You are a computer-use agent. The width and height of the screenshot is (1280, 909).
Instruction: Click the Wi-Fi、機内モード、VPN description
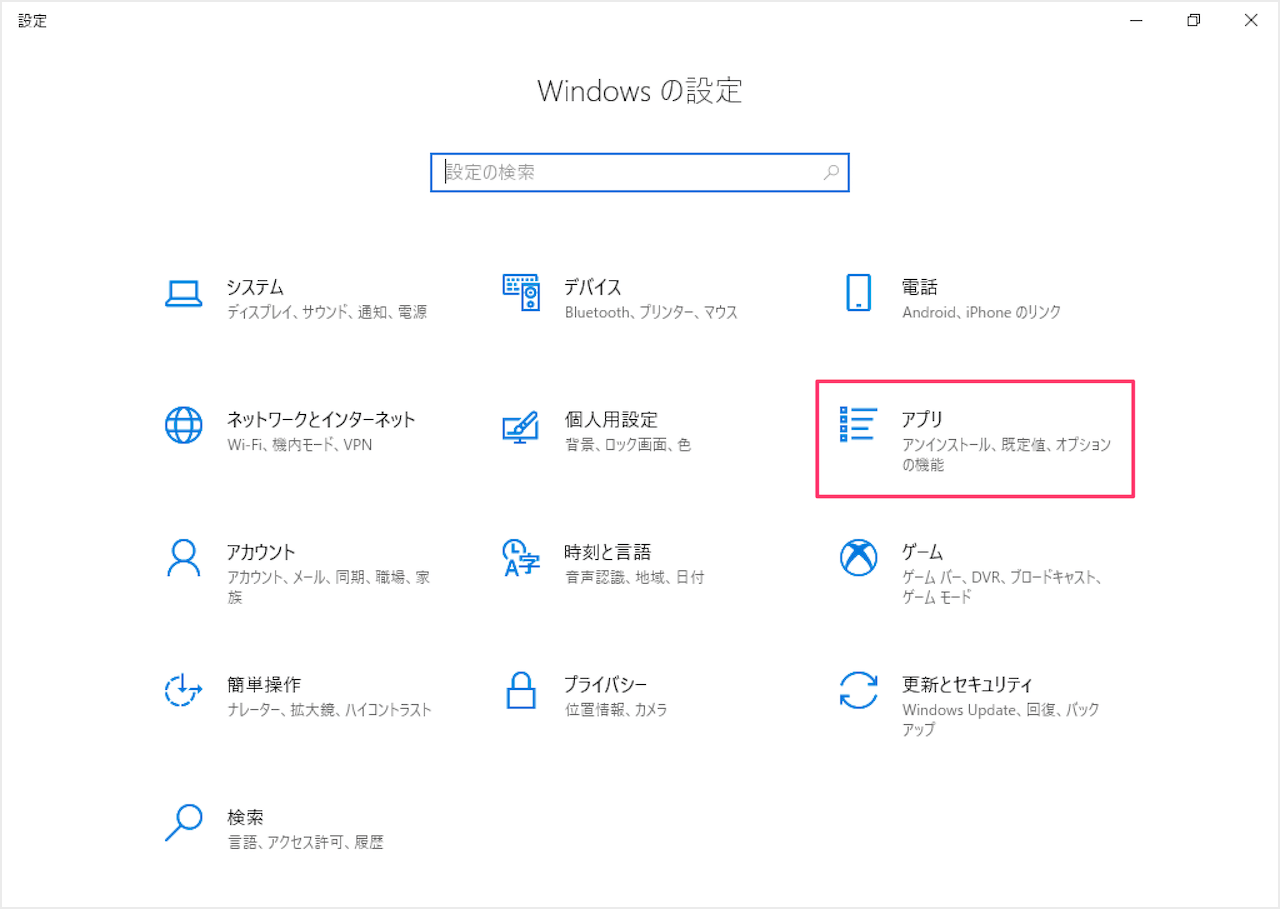[x=299, y=444]
